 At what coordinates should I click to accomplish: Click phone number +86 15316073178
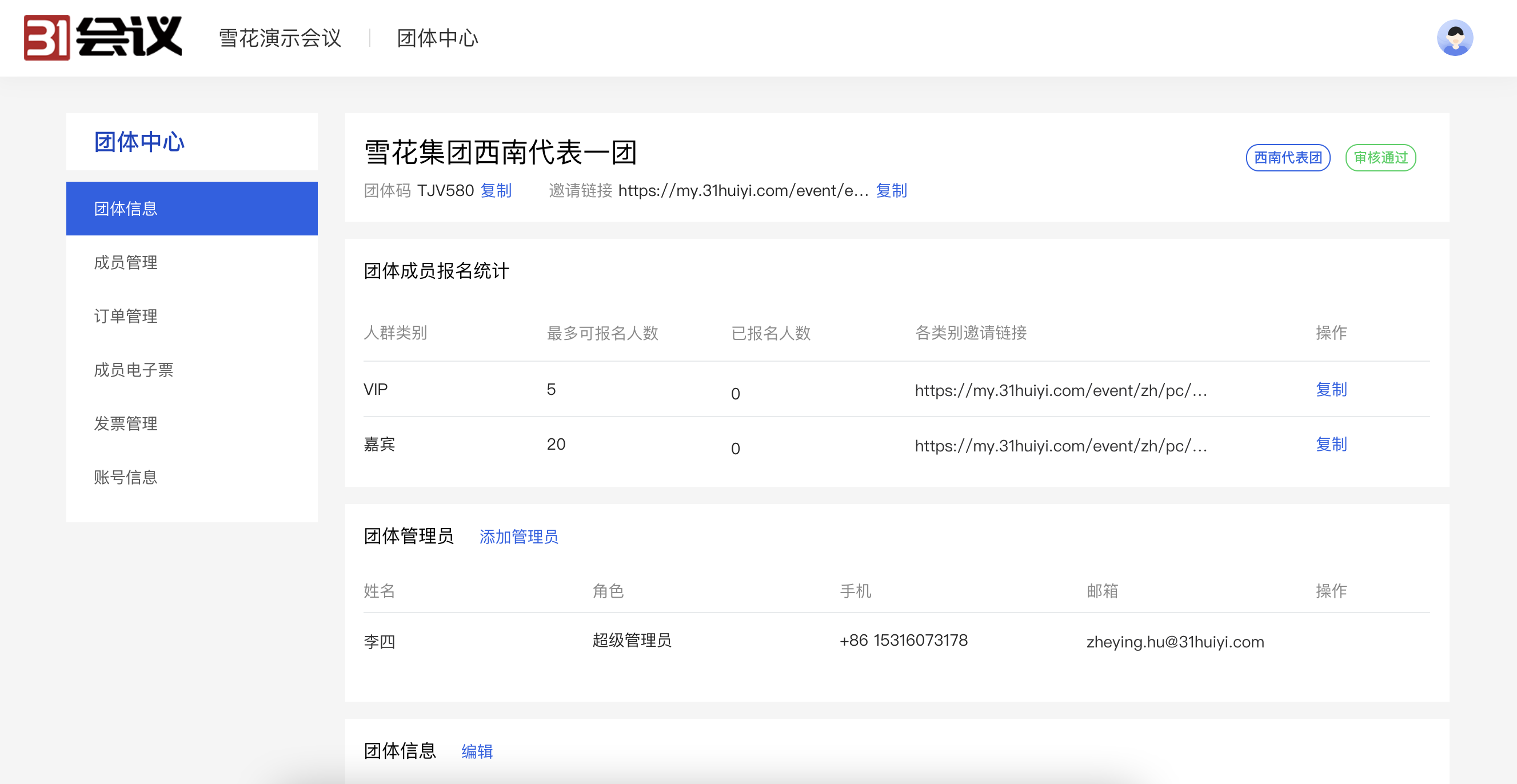[903, 641]
